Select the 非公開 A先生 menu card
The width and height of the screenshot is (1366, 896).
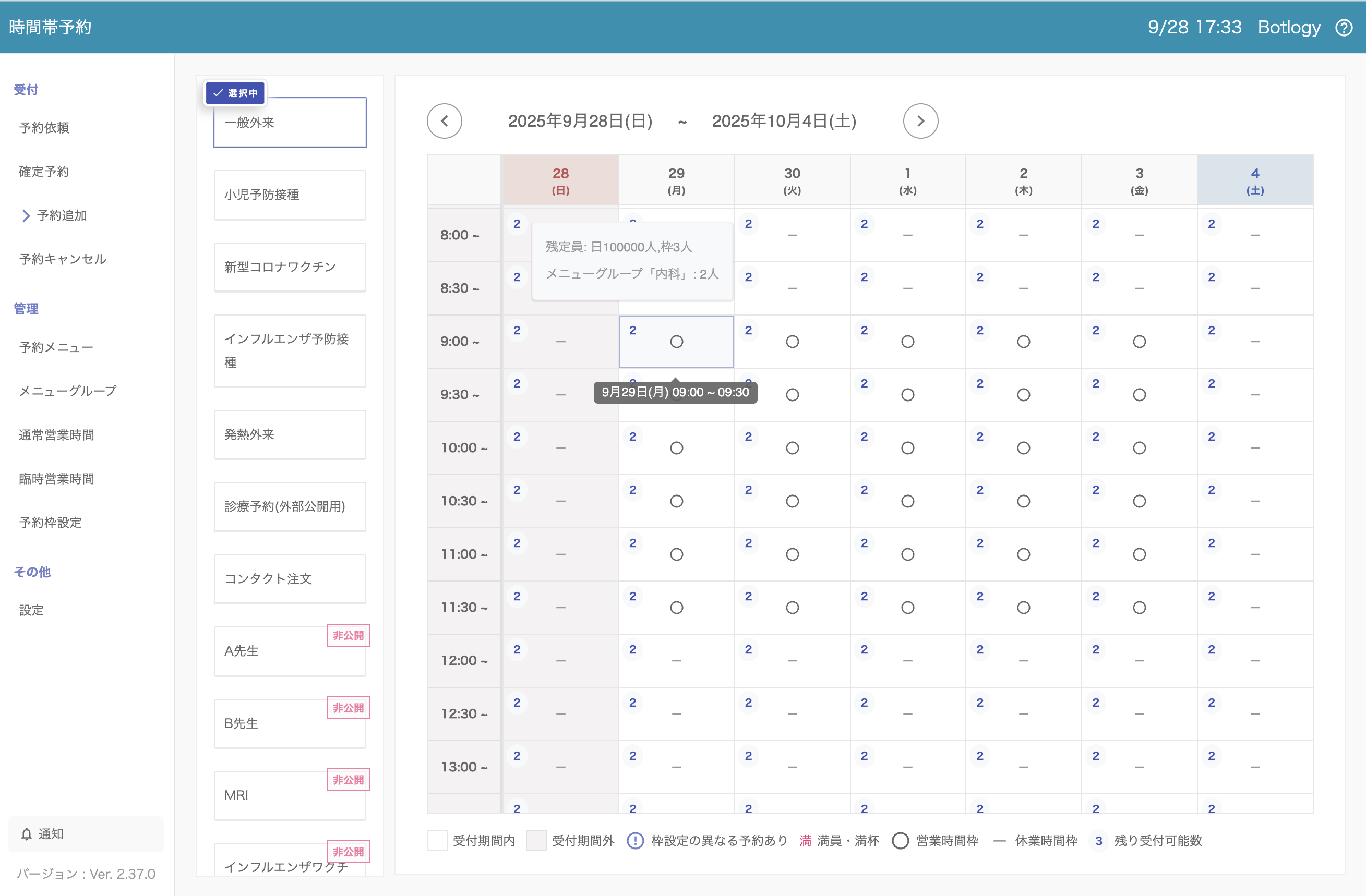point(290,651)
